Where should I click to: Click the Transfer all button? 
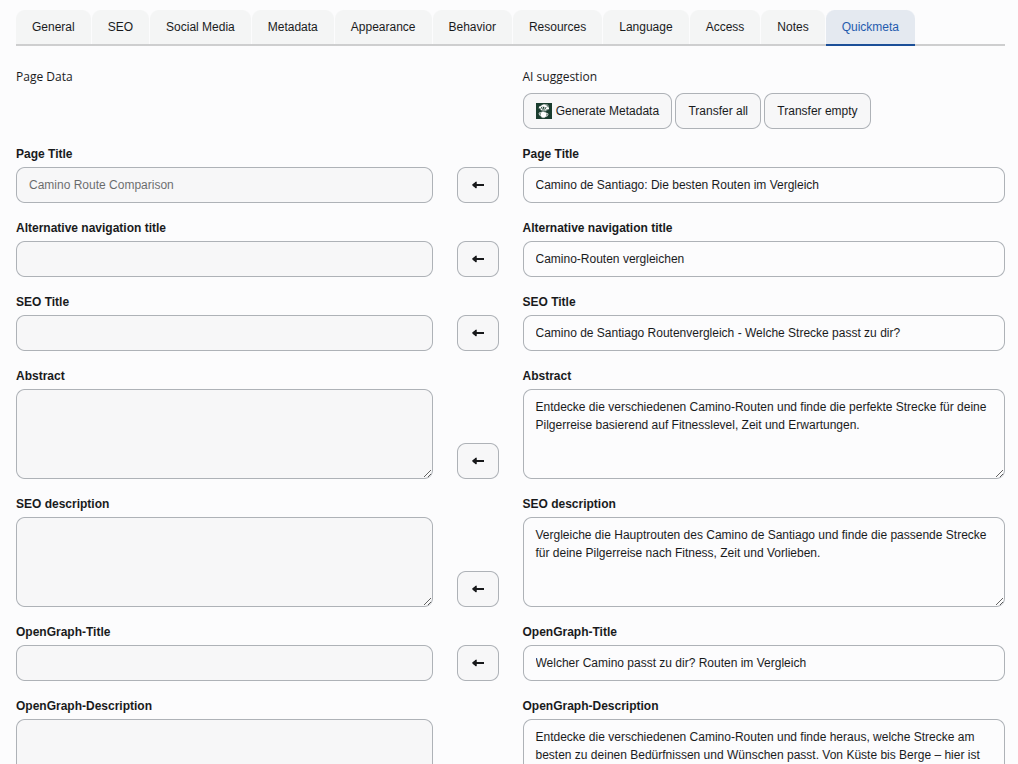pyautogui.click(x=718, y=111)
